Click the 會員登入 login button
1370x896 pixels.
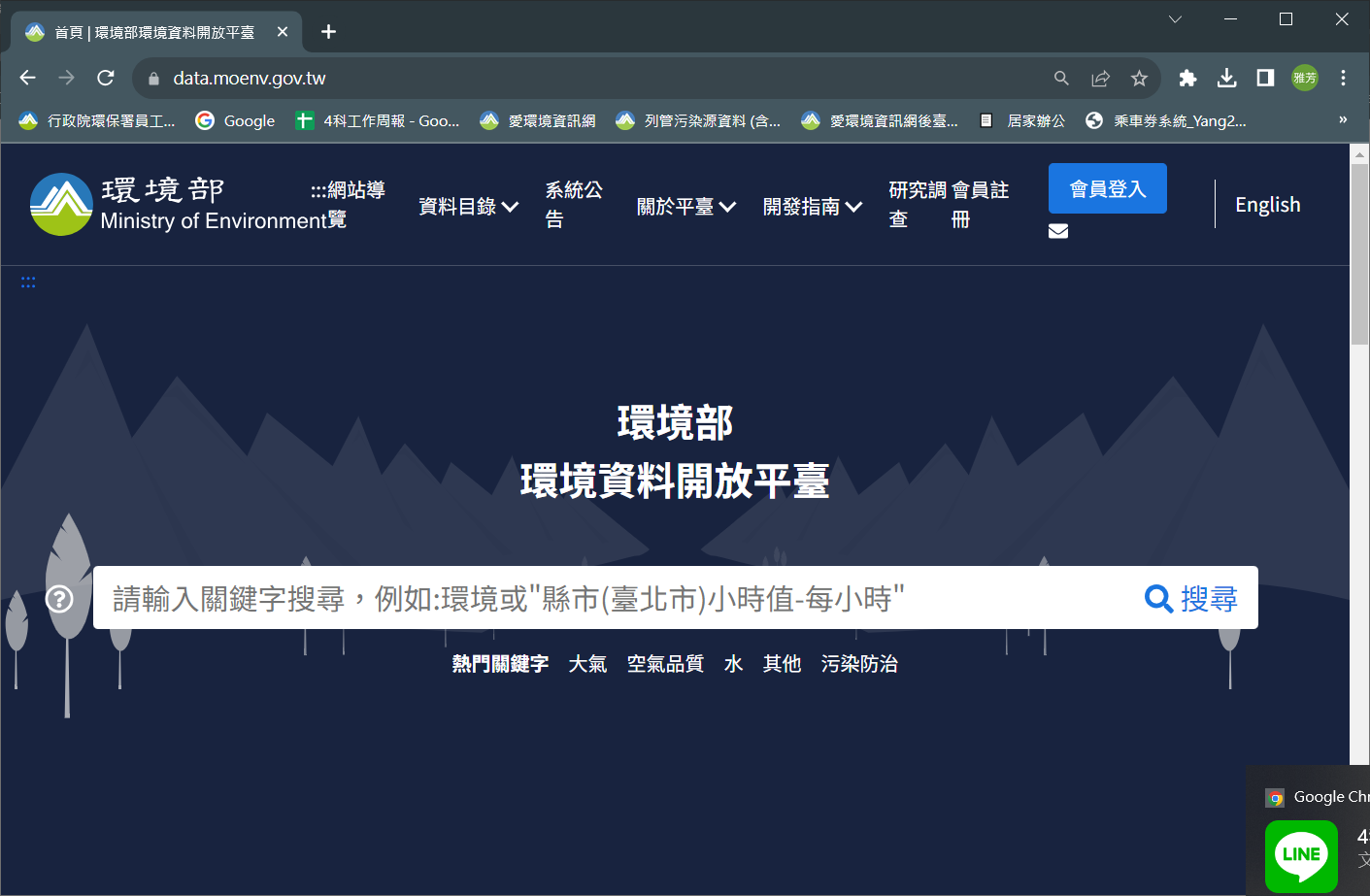tap(1107, 188)
